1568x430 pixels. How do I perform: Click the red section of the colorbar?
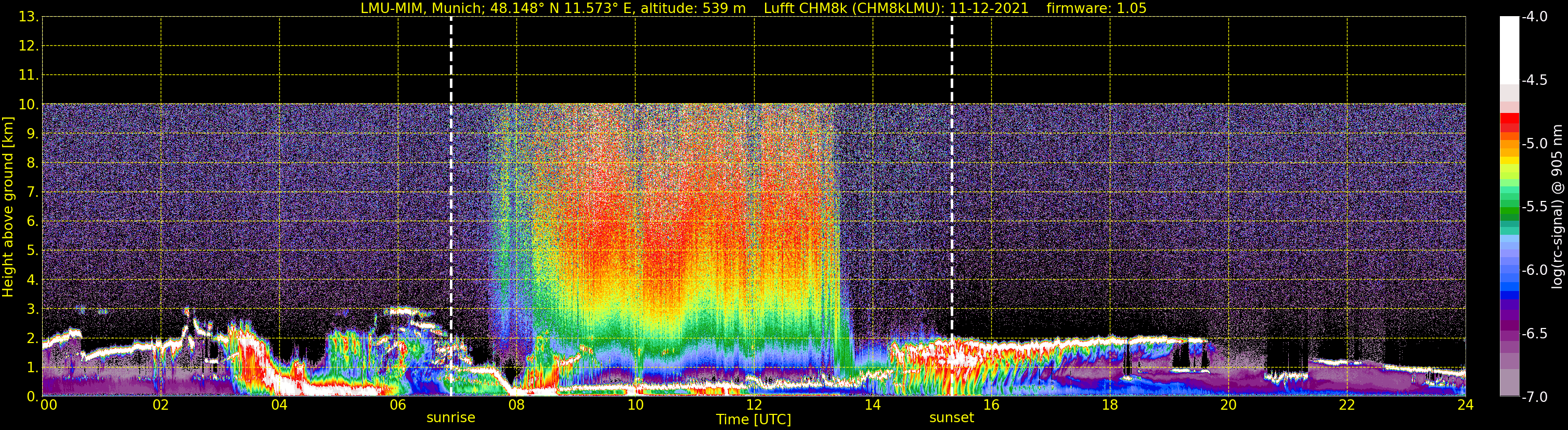(1510, 122)
